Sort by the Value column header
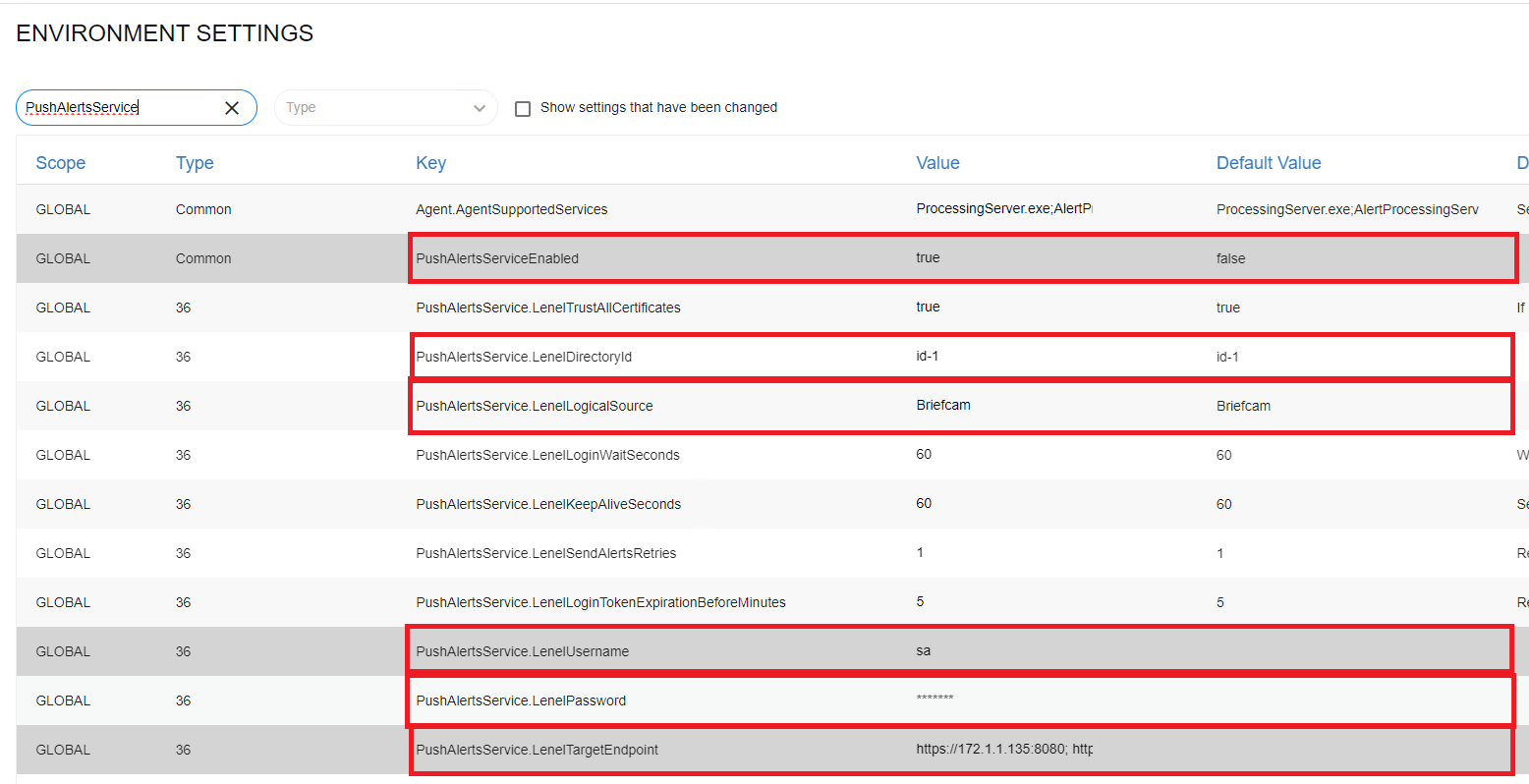Viewport: 1529px width, 784px height. point(937,163)
